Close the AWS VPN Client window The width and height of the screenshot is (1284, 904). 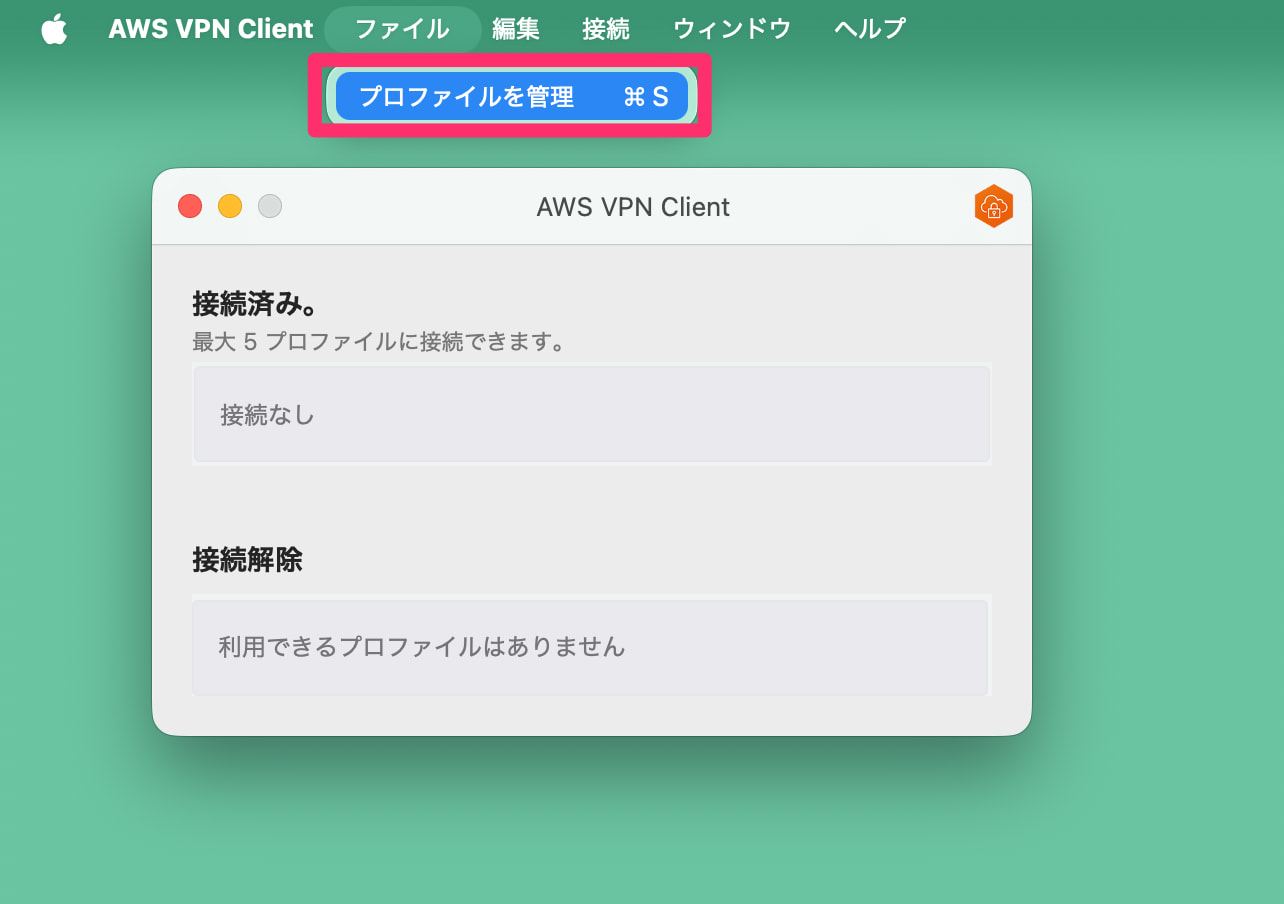coord(190,206)
